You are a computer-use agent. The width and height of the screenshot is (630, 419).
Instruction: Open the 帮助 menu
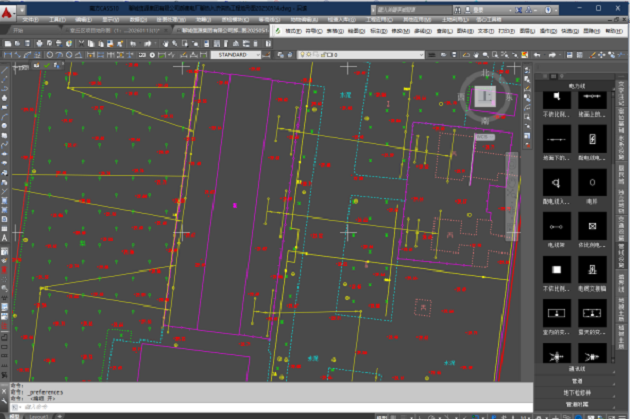coord(610,32)
